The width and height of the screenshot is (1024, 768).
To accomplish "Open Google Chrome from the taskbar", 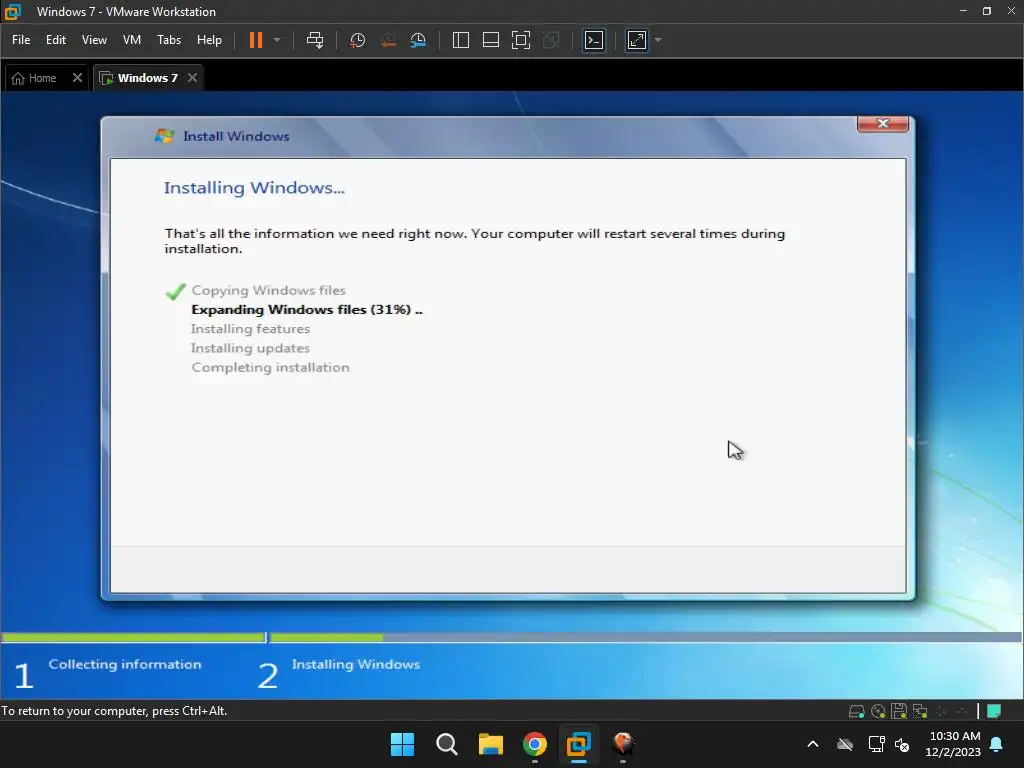I will coord(535,744).
